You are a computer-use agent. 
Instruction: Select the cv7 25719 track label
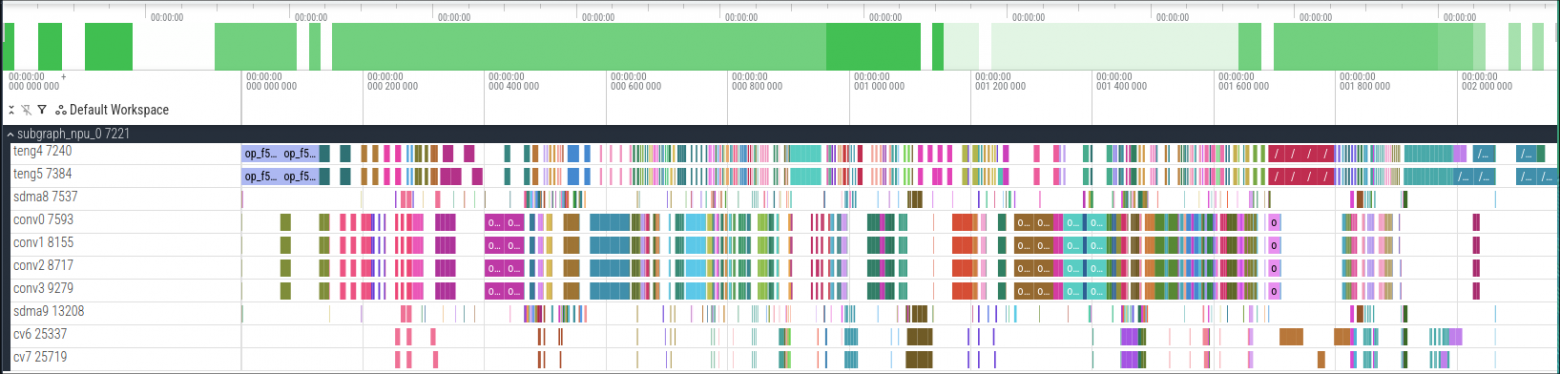coord(40,358)
